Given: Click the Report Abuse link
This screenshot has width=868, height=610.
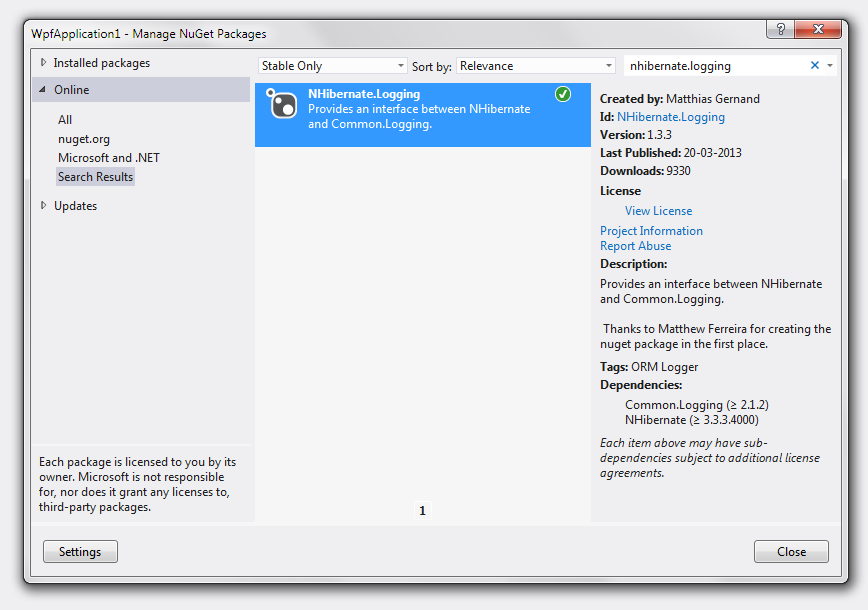Looking at the screenshot, I should (x=636, y=246).
